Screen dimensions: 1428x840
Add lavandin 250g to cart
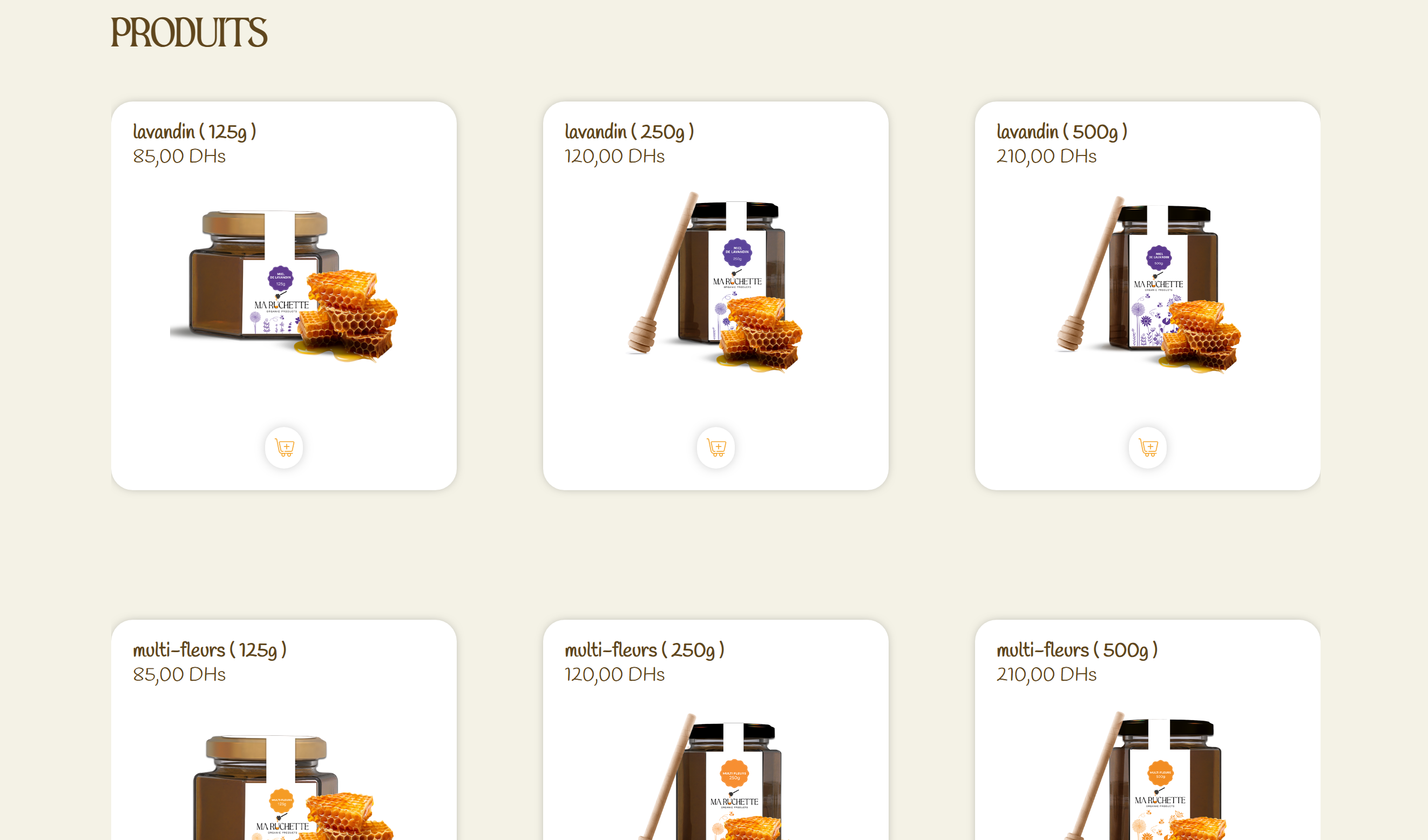pyautogui.click(x=716, y=447)
